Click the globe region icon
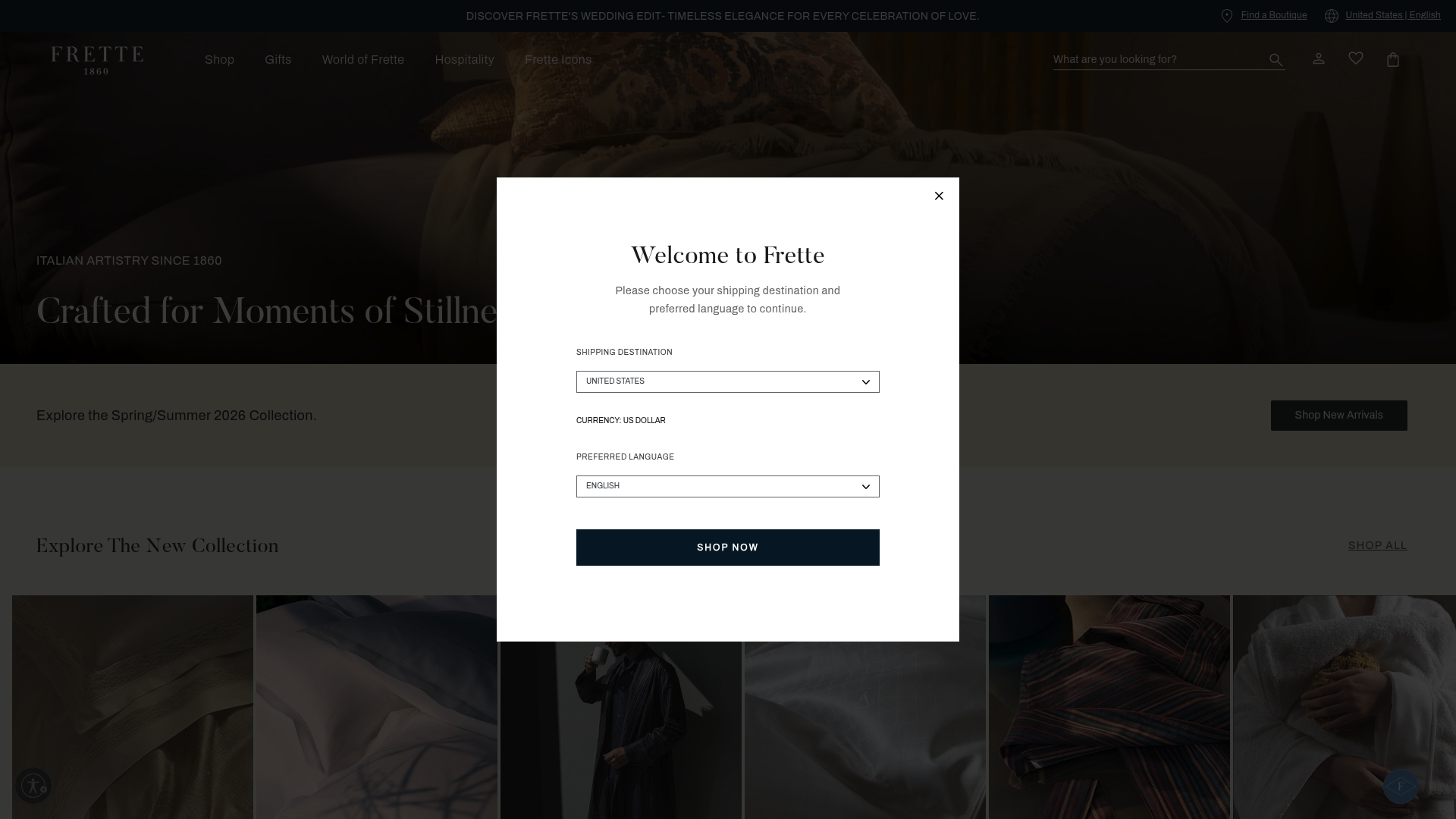This screenshot has width=1456, height=819. click(x=1332, y=16)
